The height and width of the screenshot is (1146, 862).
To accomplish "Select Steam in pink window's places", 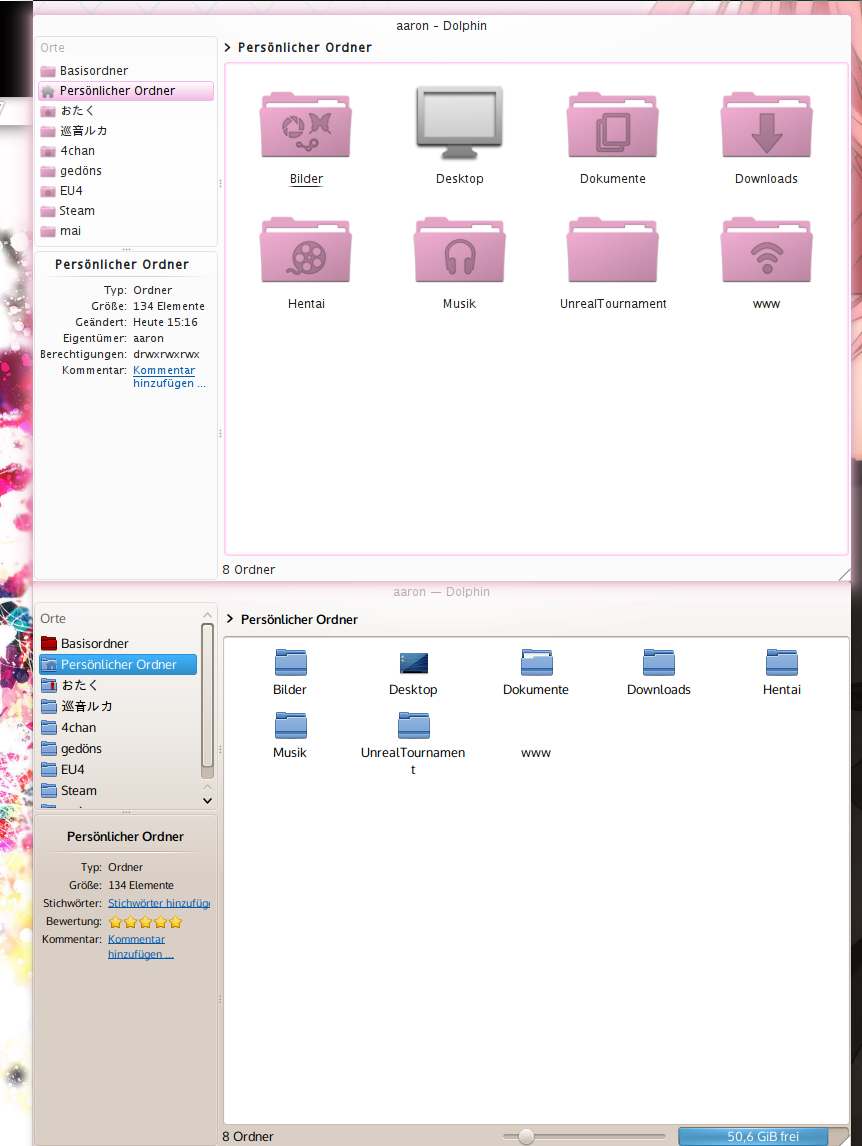I will (126, 210).
